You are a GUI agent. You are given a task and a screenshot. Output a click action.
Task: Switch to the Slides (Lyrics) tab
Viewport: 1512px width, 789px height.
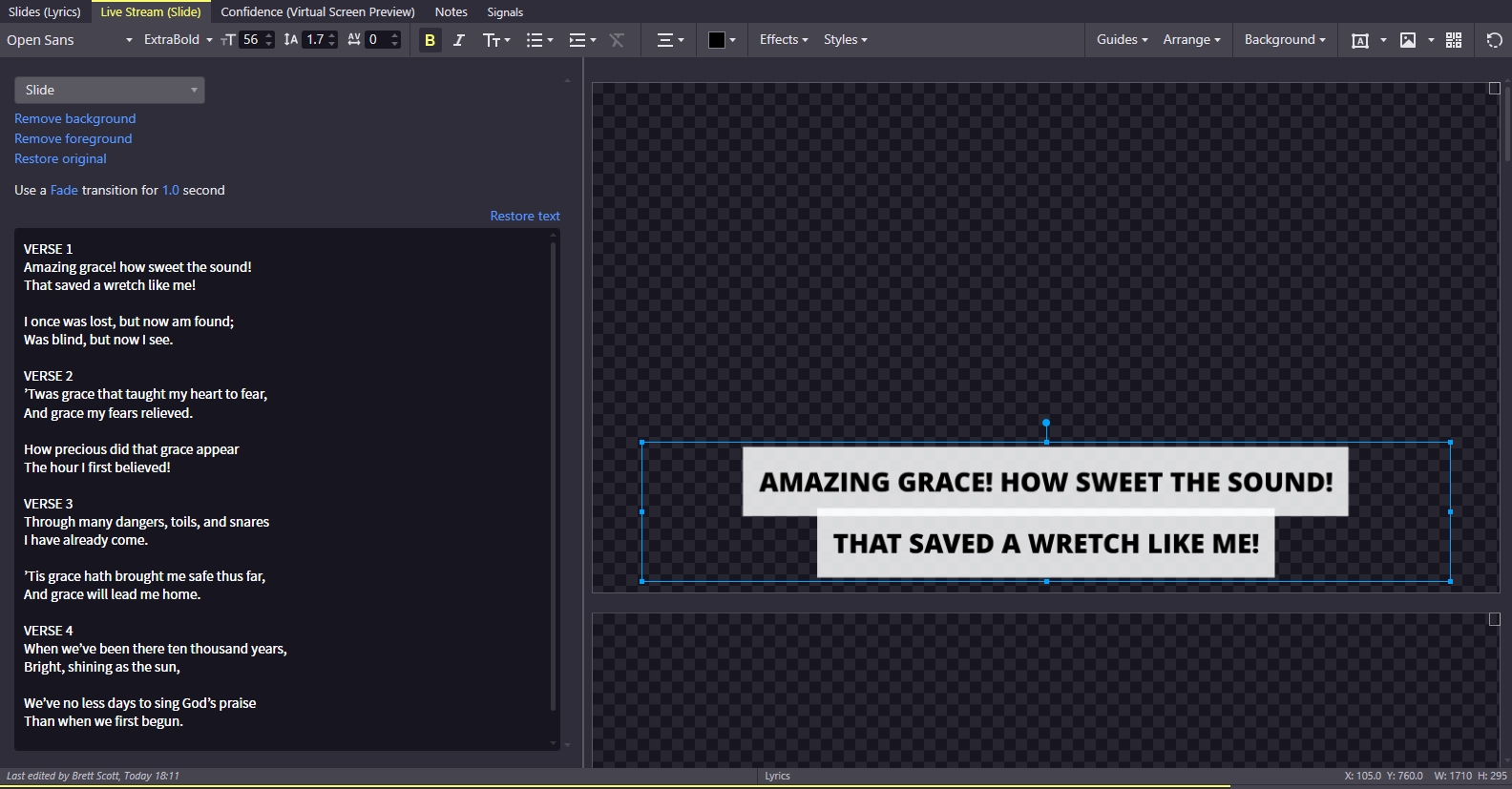click(x=44, y=11)
